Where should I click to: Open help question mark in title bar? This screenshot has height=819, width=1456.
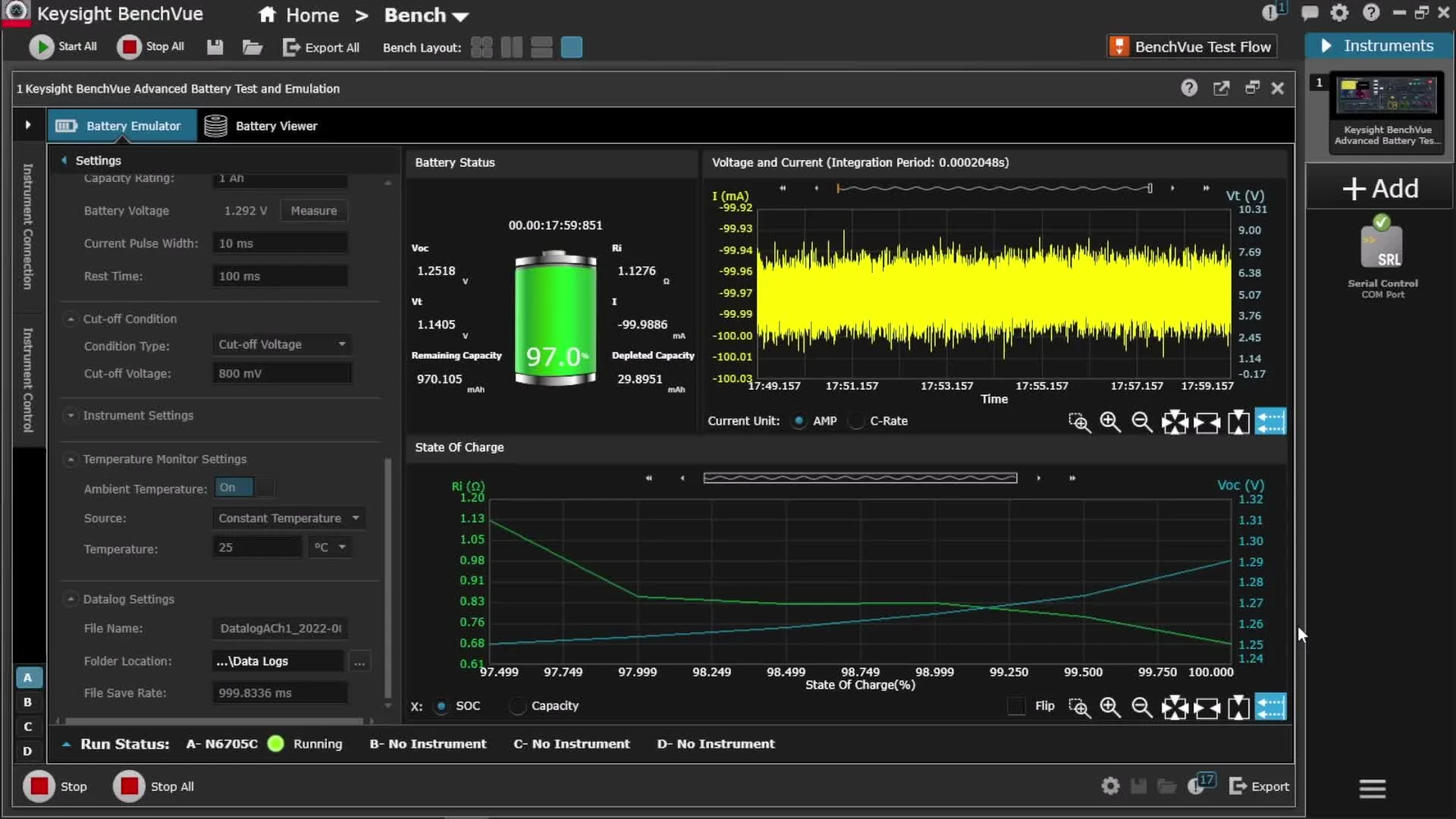1371,13
